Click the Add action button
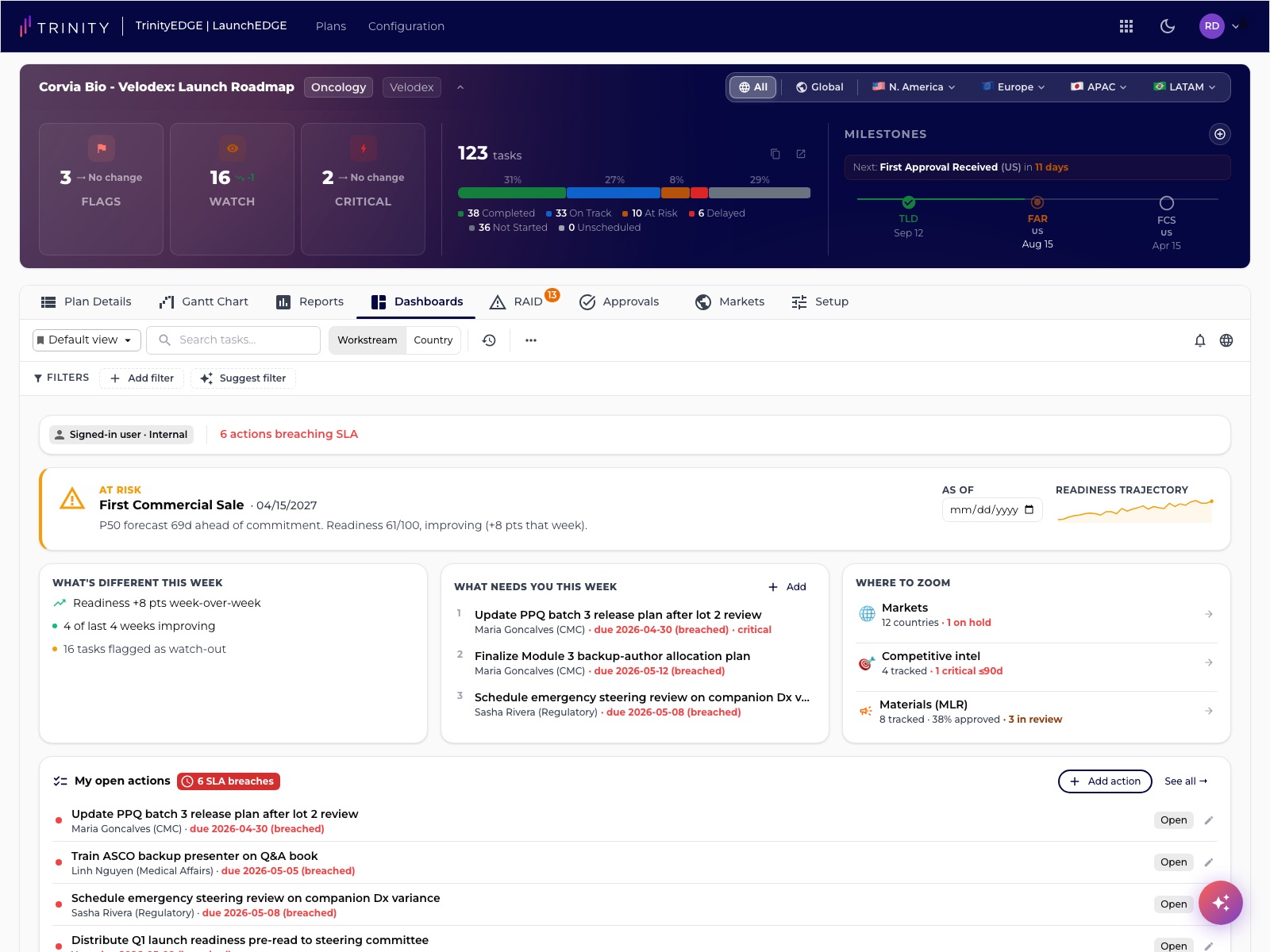The image size is (1270, 952). coord(1105,781)
